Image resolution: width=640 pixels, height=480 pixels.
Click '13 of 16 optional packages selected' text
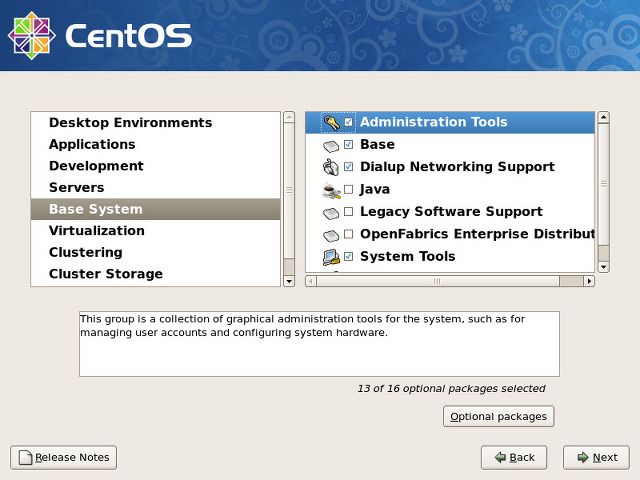click(451, 389)
